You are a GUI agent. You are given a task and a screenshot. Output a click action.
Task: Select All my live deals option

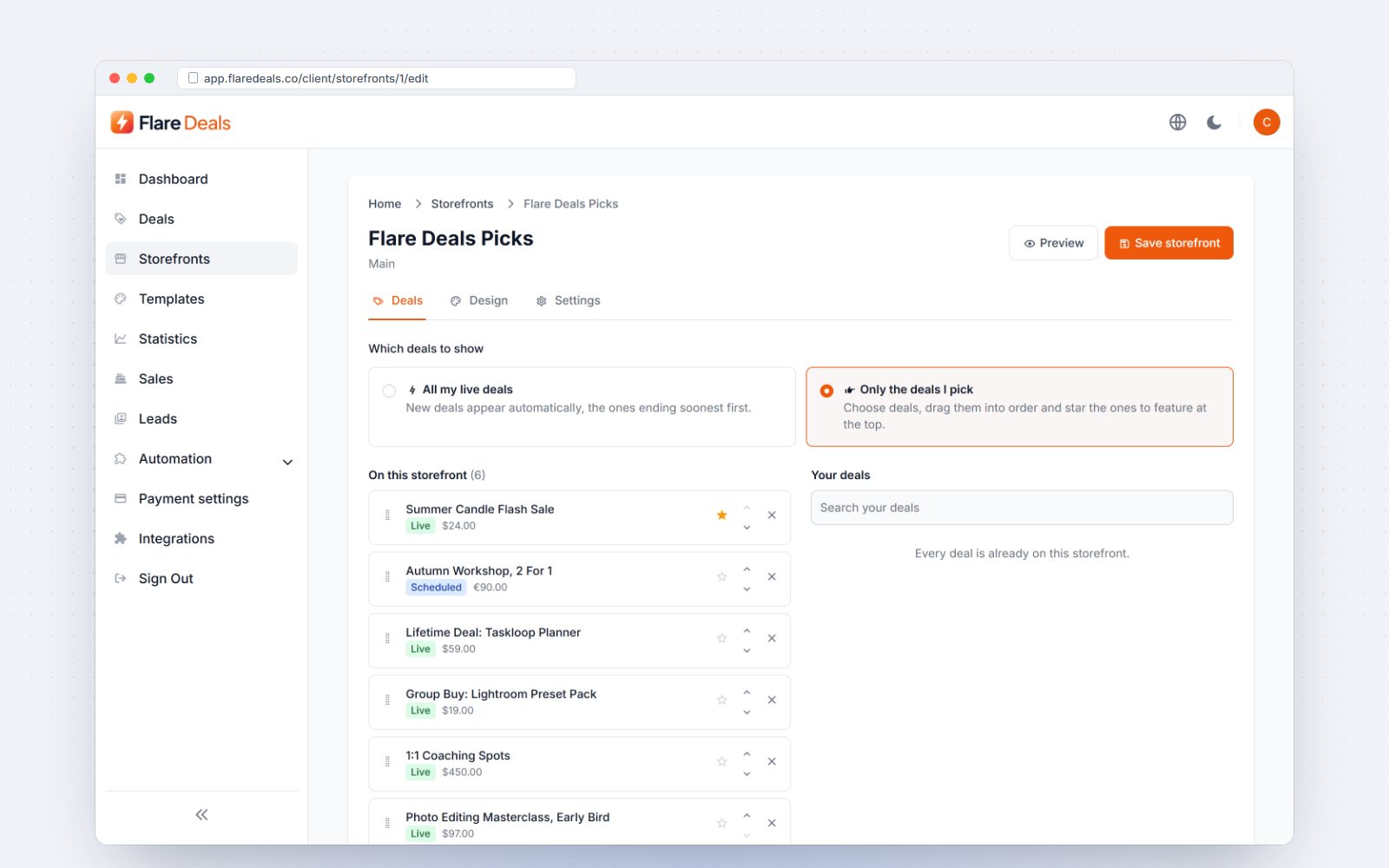(582, 407)
